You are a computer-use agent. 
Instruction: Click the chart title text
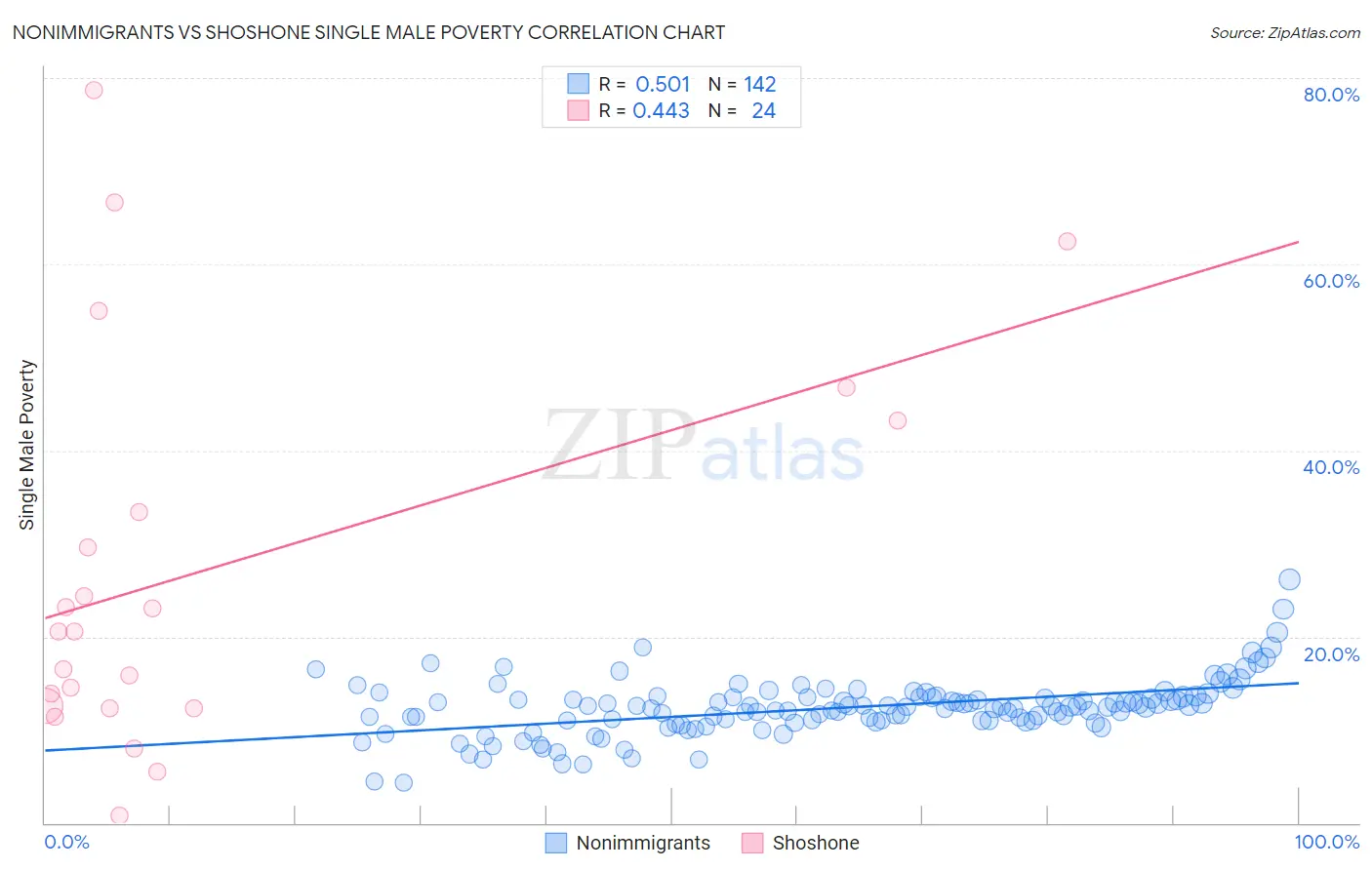tap(369, 32)
